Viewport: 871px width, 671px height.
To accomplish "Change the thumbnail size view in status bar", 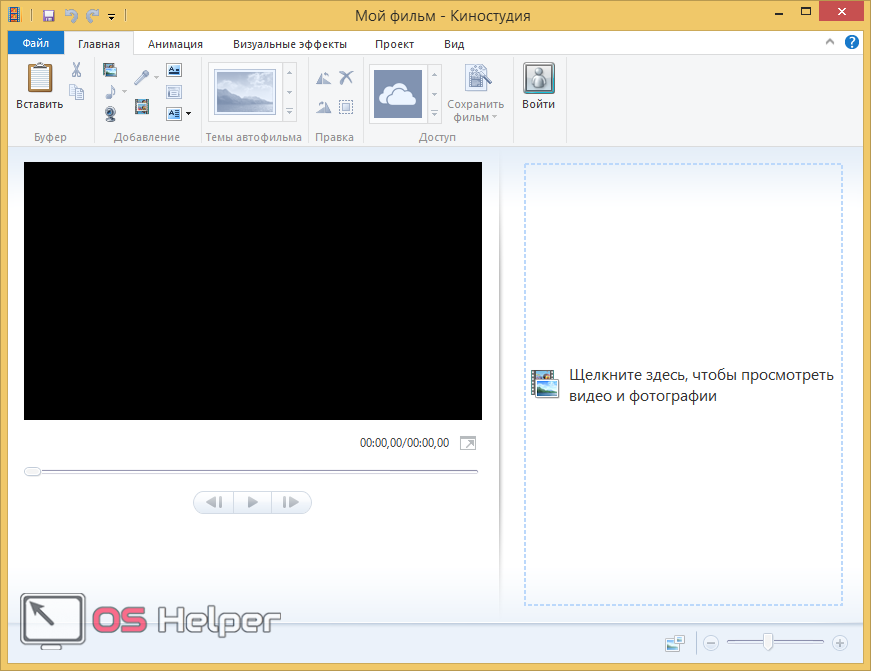I will (674, 644).
